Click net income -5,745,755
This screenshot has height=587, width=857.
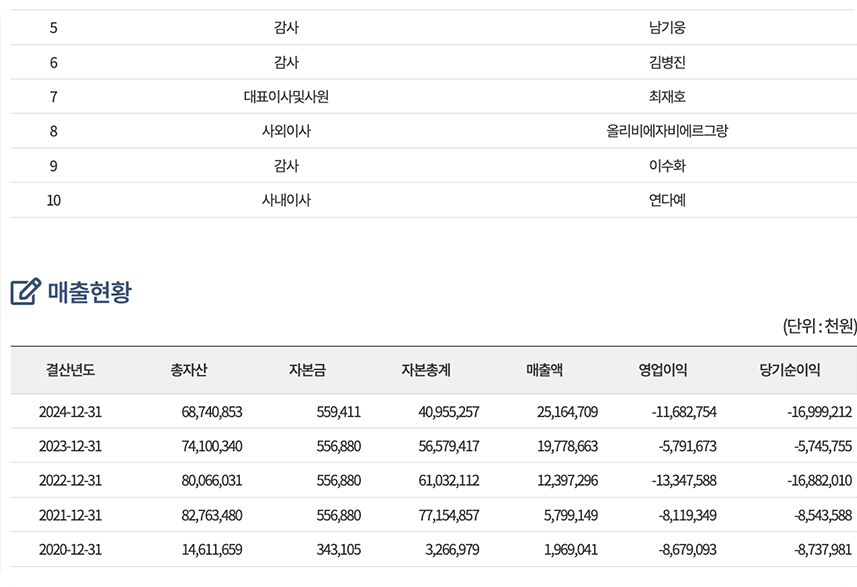823,446
